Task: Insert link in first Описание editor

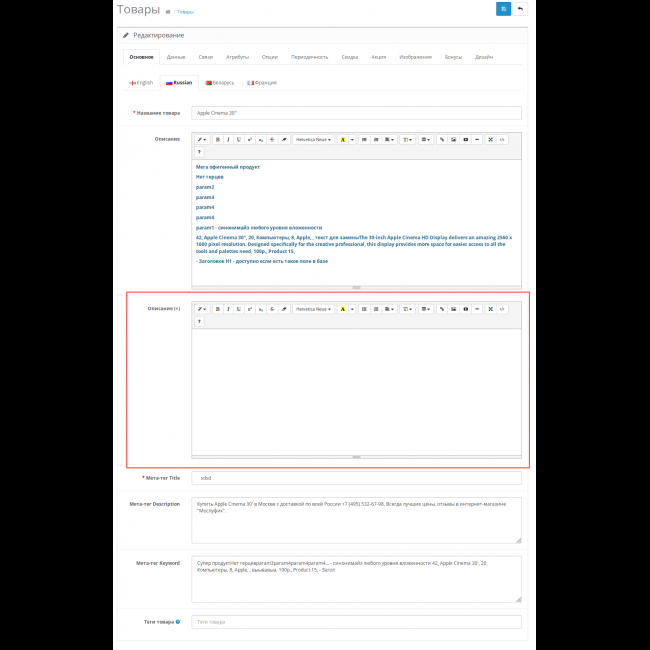Action: pos(441,140)
